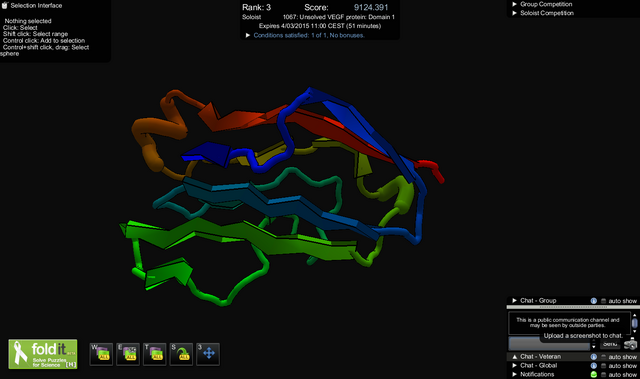Image resolution: width=640 pixels, height=379 pixels.
Task: Collapse the Chat - Veteran panel
Action: tap(514, 357)
